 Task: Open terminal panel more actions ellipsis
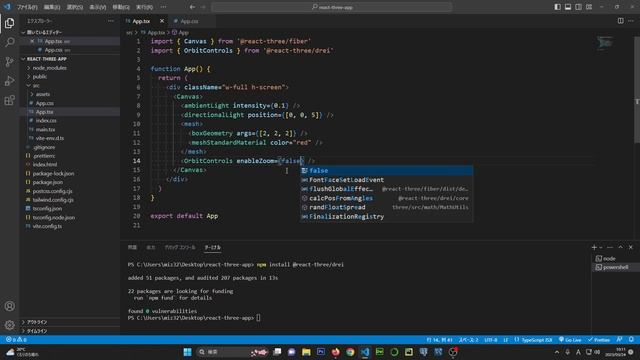tap(610, 247)
